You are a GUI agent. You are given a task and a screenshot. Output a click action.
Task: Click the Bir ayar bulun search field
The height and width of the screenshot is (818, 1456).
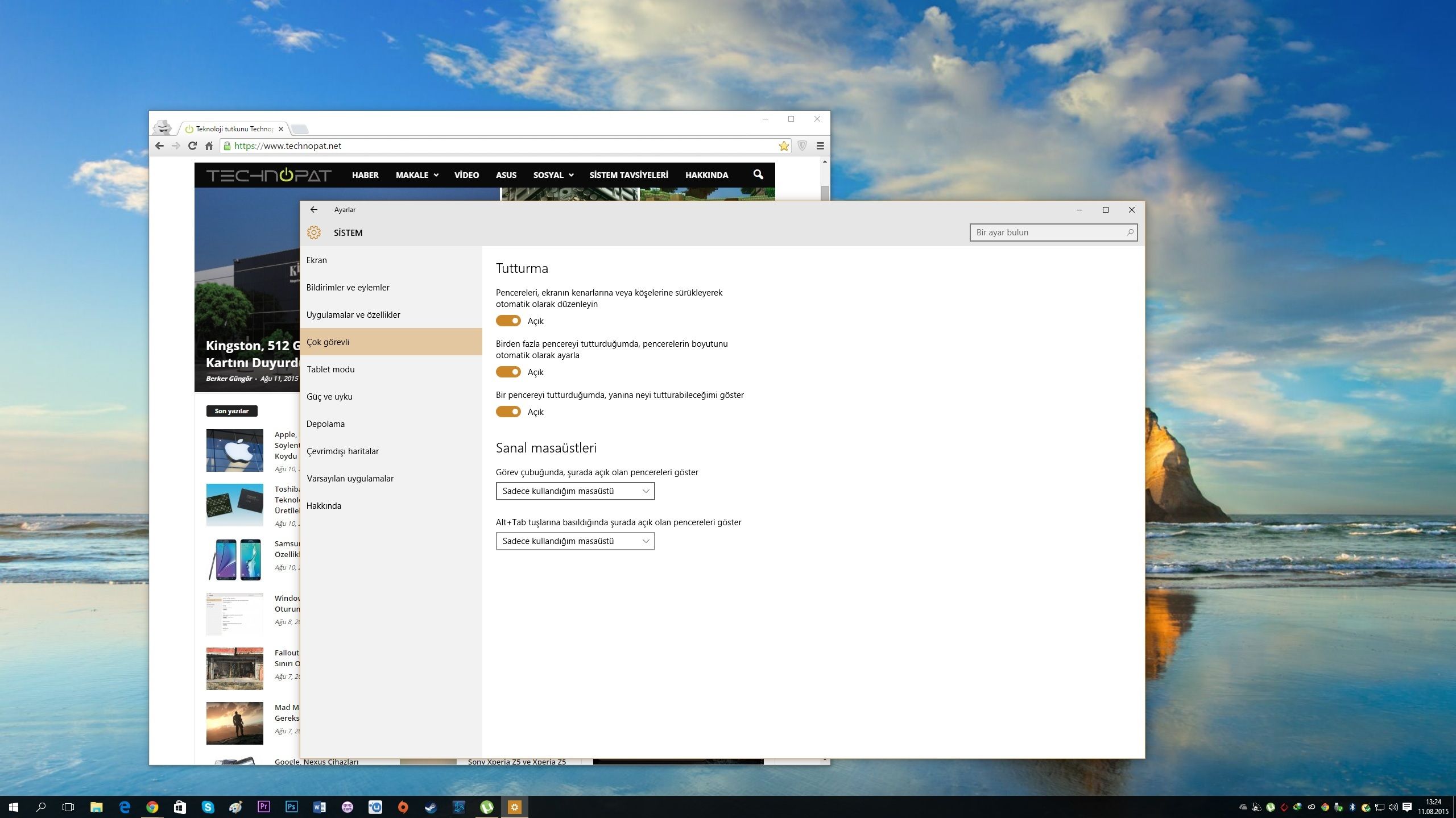[x=1046, y=232]
